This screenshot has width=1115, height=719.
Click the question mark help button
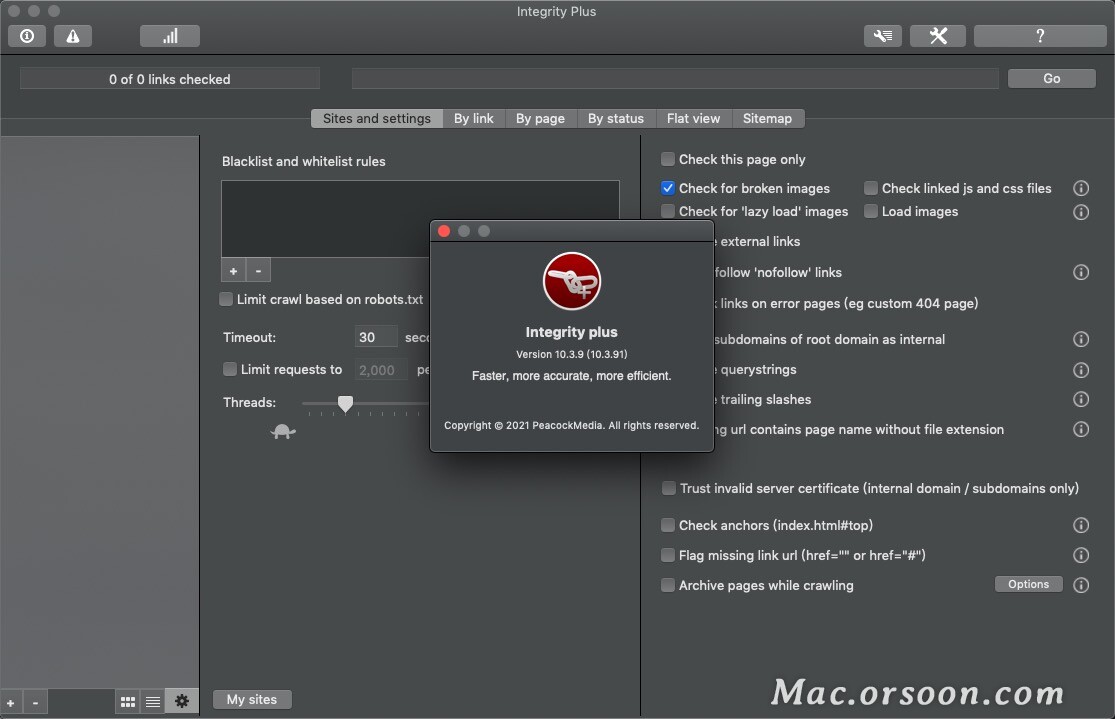click(x=1040, y=36)
